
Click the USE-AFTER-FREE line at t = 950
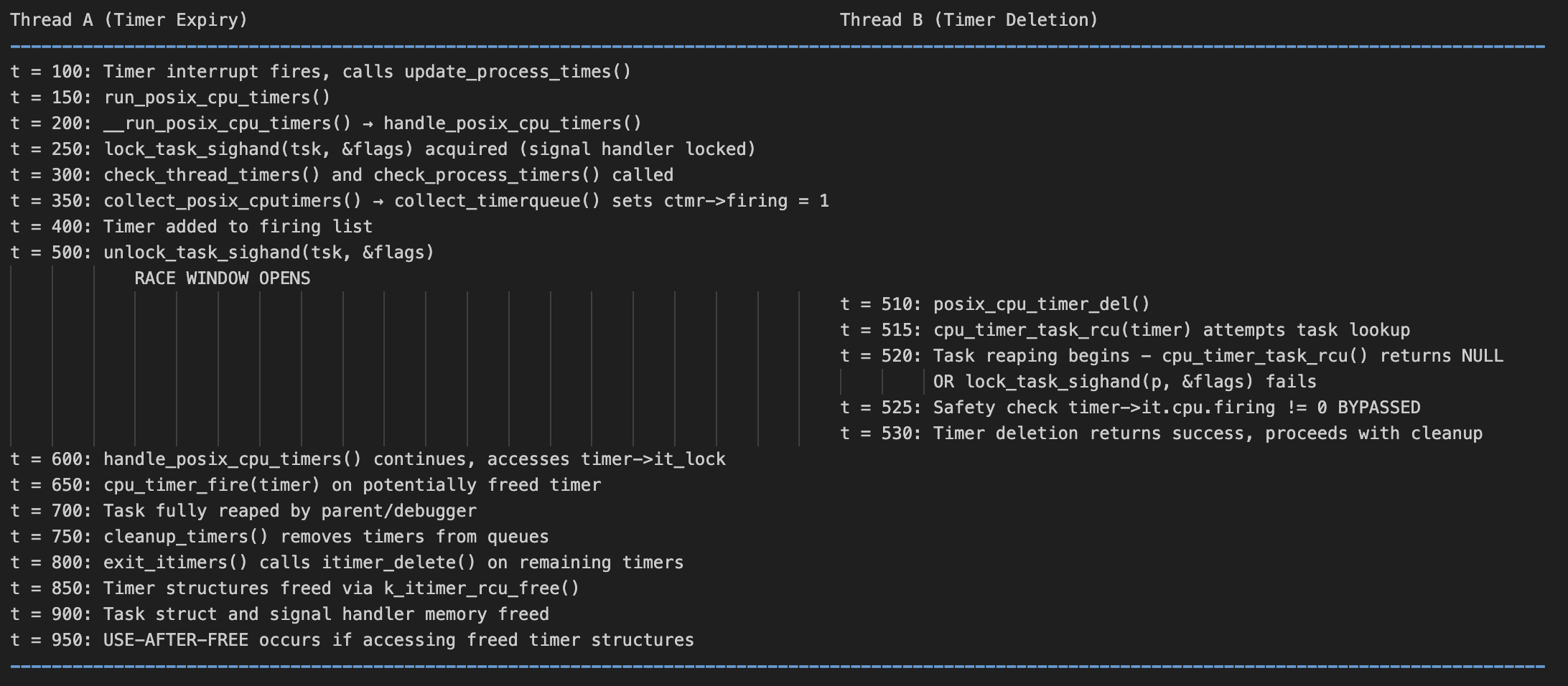click(x=353, y=640)
